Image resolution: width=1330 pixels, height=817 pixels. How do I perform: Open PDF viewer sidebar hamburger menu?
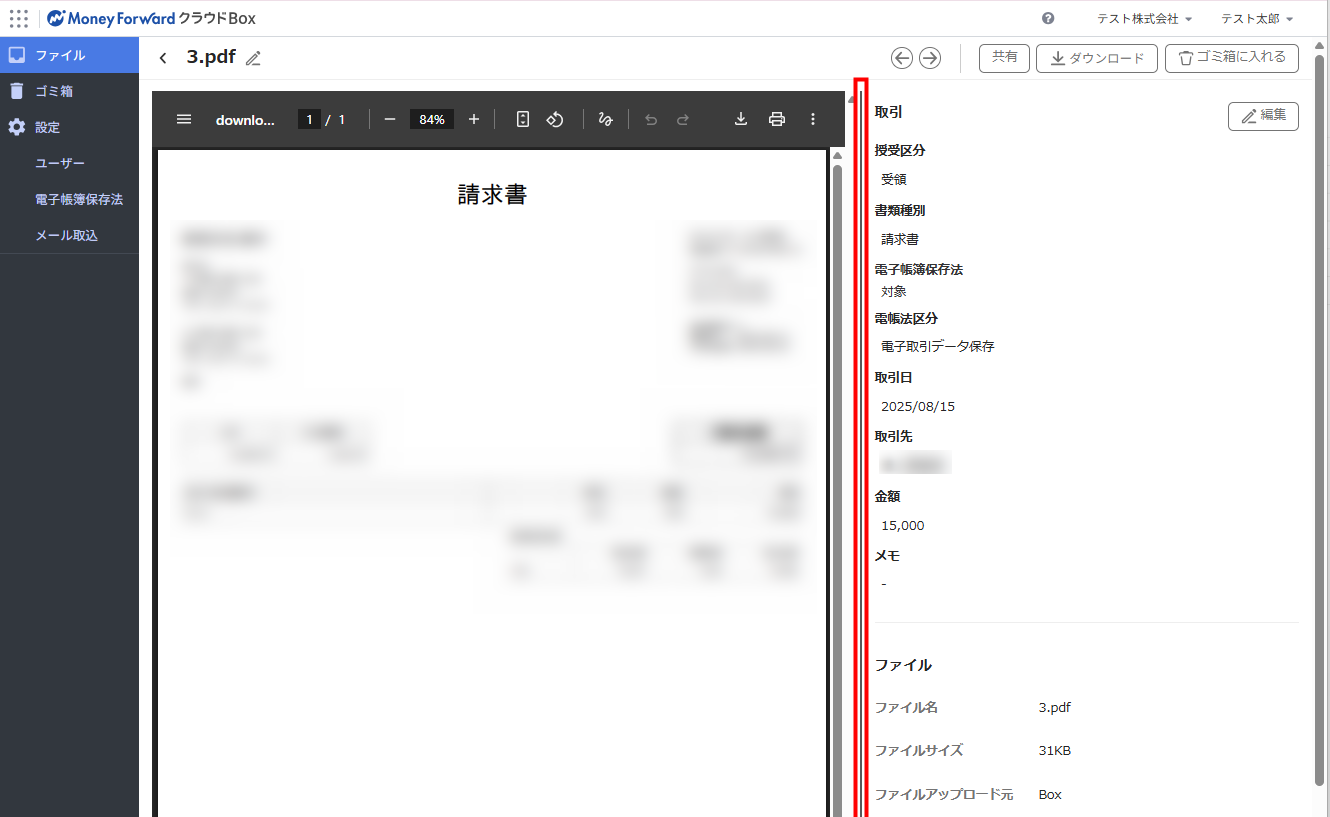point(184,119)
